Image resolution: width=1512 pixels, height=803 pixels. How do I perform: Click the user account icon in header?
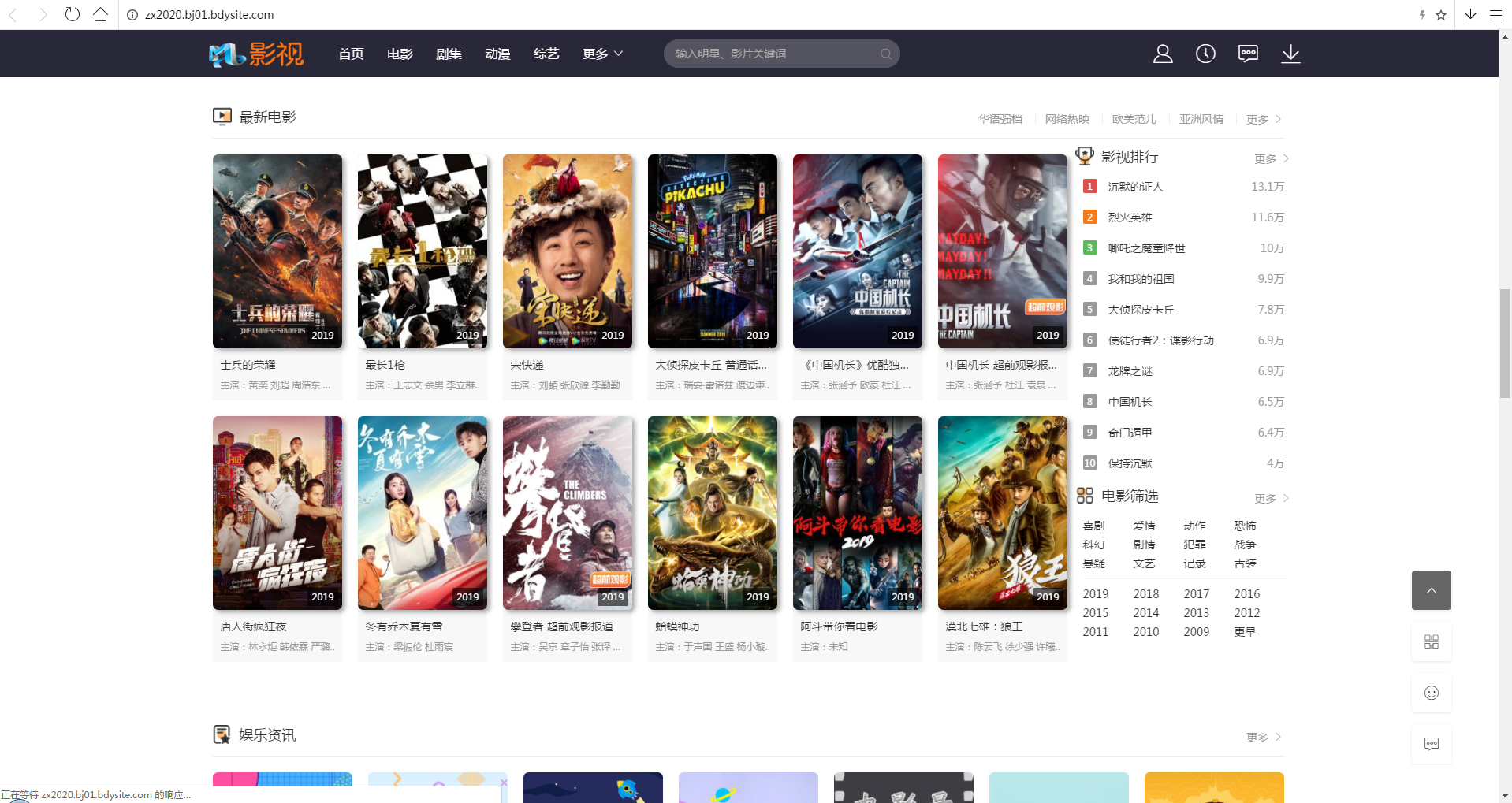[1163, 54]
